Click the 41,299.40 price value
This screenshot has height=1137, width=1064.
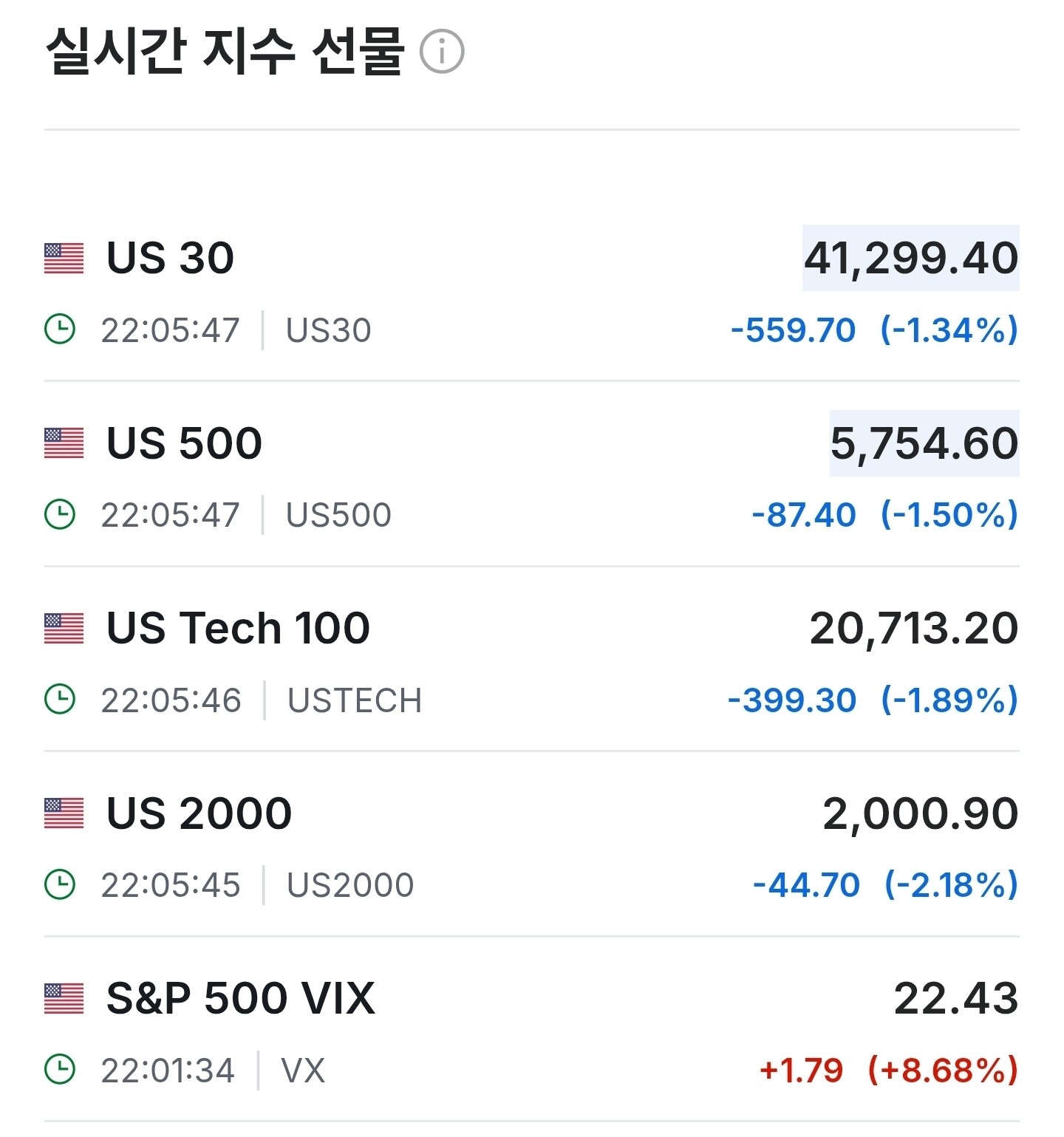click(x=910, y=259)
